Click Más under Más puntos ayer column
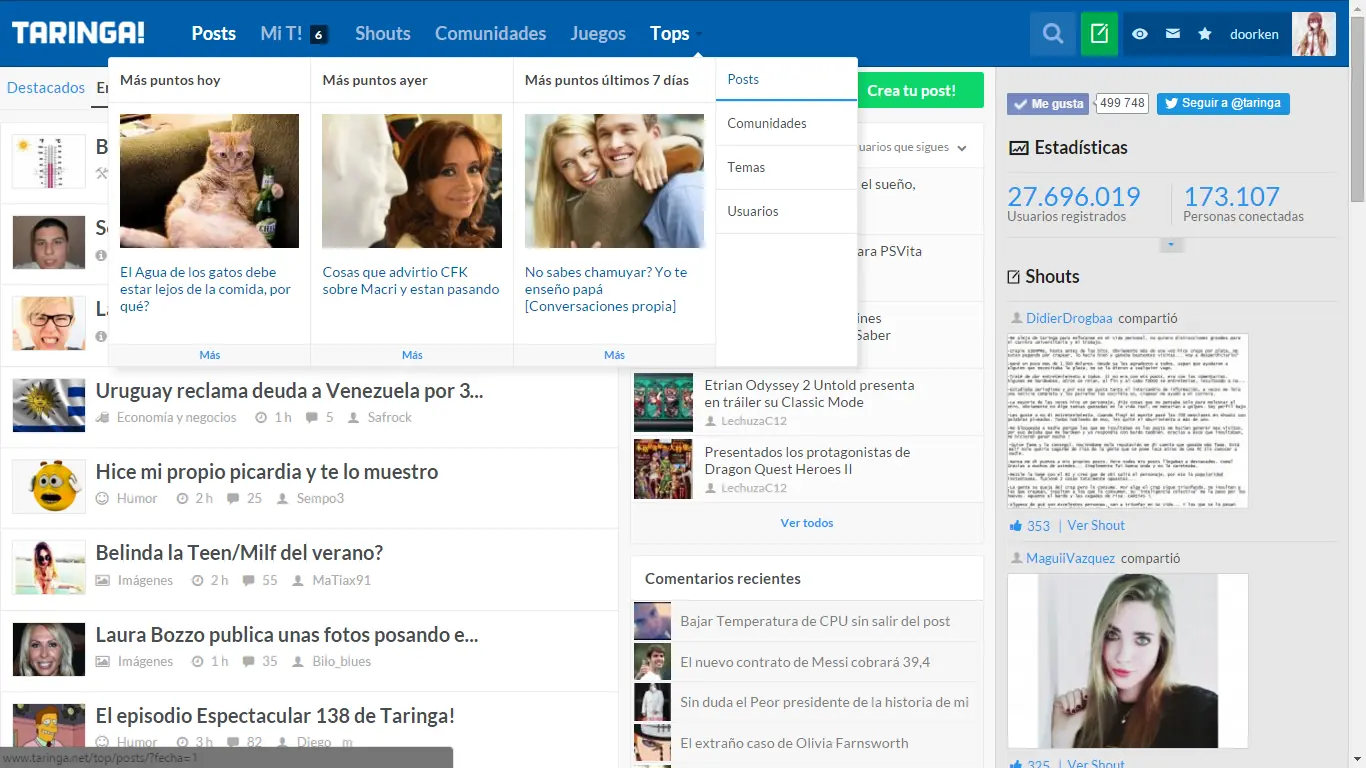The width and height of the screenshot is (1366, 768). pos(412,355)
